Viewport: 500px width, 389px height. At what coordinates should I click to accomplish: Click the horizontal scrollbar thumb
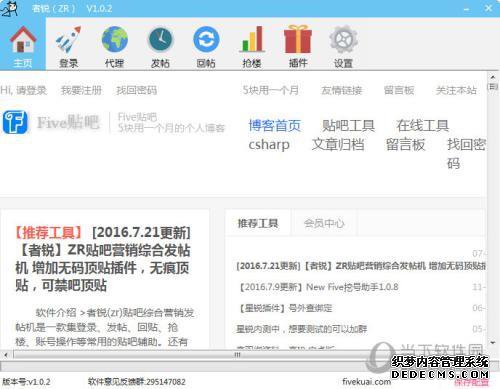click(237, 355)
